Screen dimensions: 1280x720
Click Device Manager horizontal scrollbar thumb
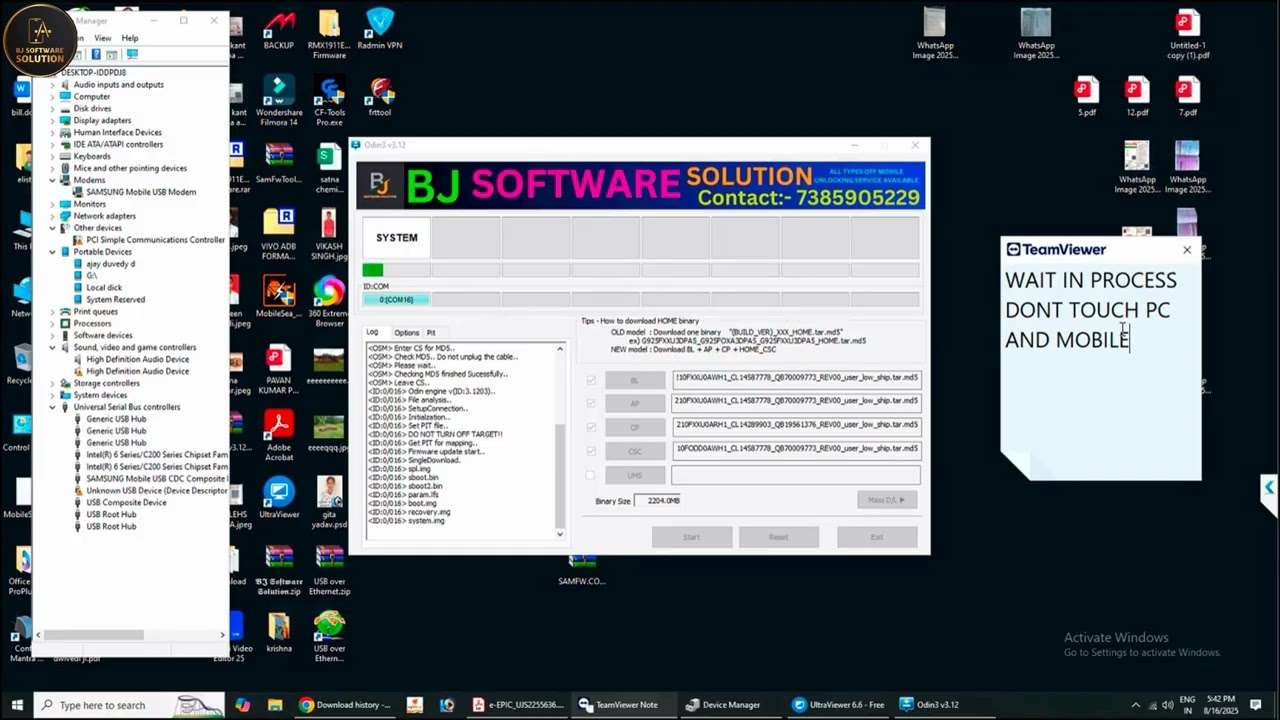[x=93, y=634]
